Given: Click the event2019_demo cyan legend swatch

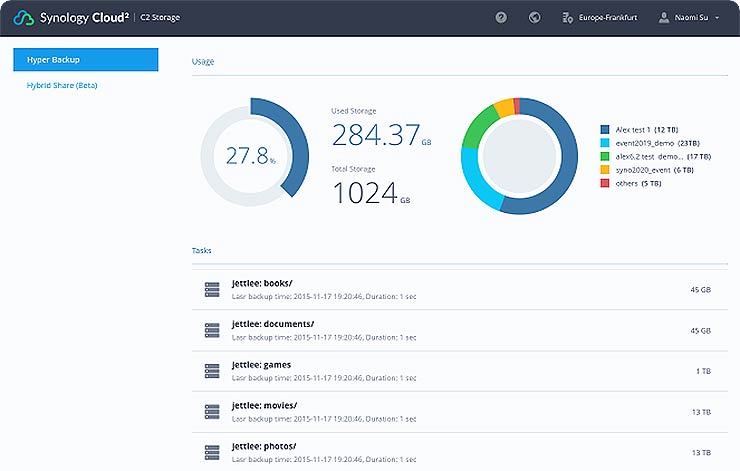Looking at the screenshot, I should point(605,143).
